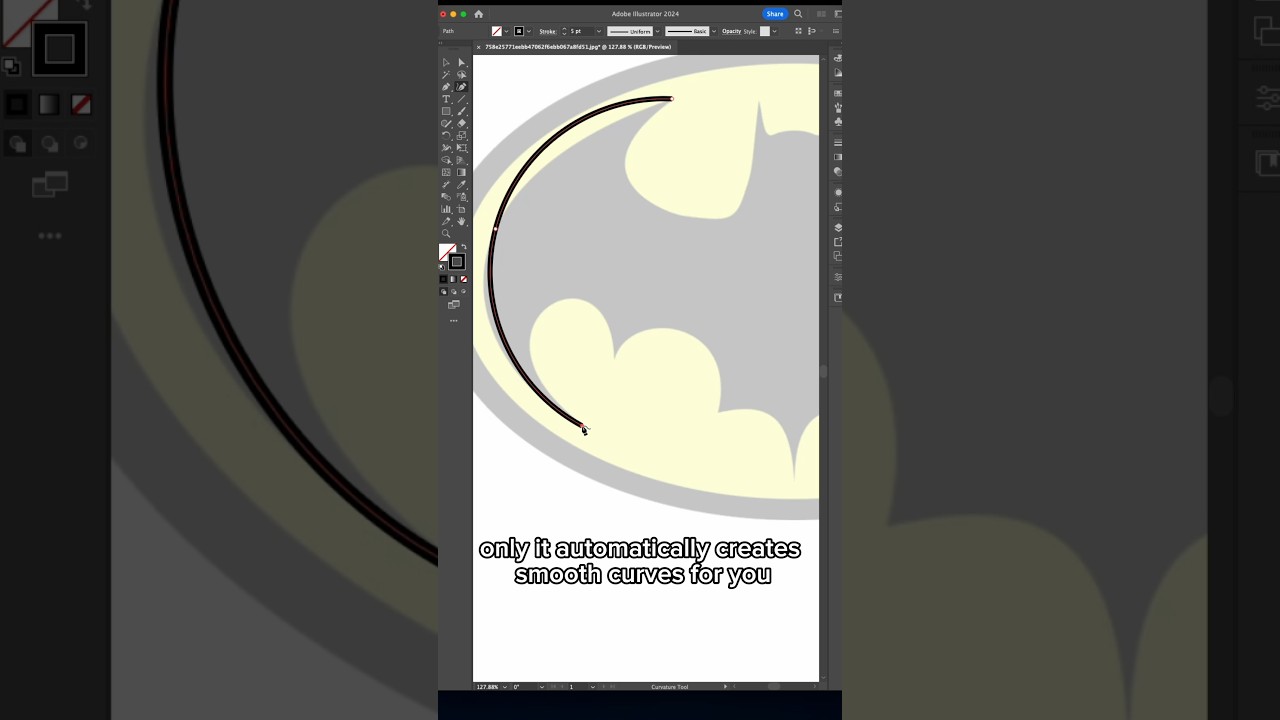Set paint type to Gradient
Image resolution: width=1280 pixels, height=720 pixels.
tap(453, 279)
